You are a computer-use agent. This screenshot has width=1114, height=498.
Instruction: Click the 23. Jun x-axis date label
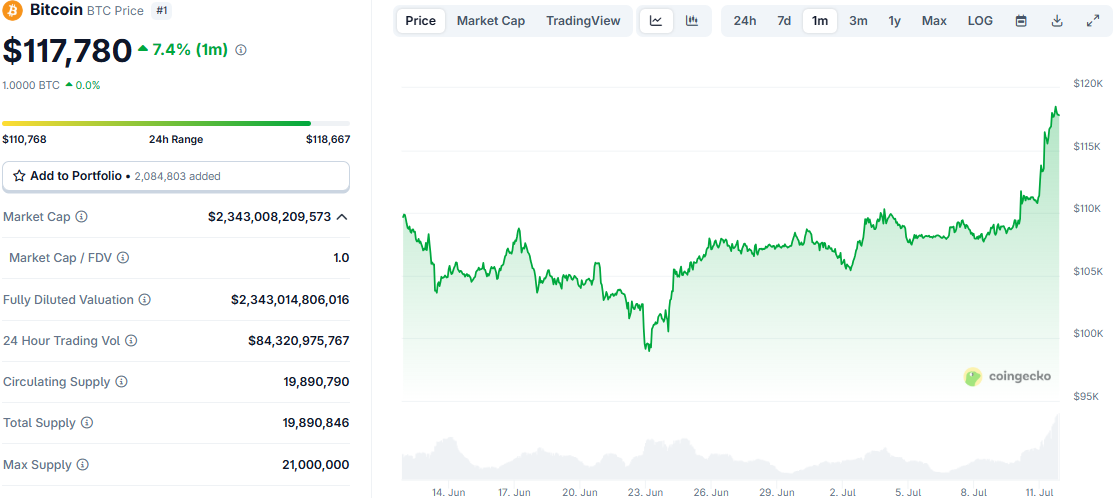(x=645, y=492)
